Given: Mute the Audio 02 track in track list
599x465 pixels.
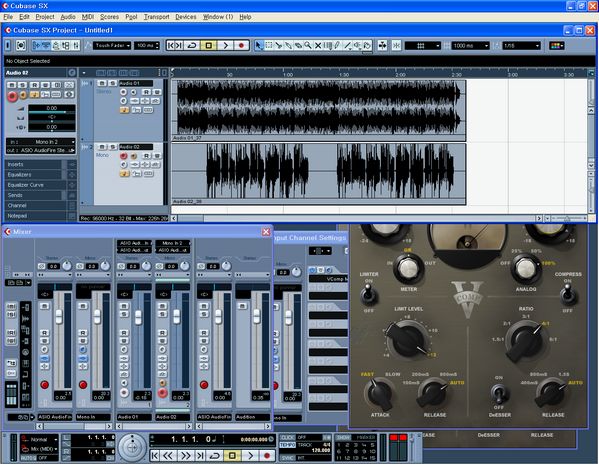Looking at the screenshot, I should [102, 147].
